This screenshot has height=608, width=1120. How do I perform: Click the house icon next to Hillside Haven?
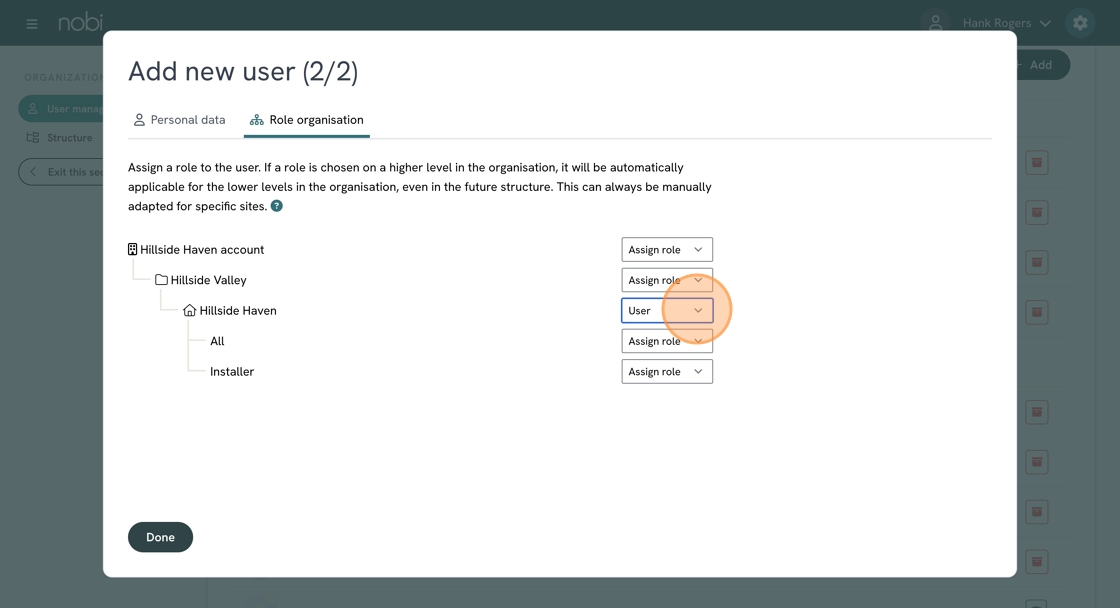pyautogui.click(x=189, y=311)
